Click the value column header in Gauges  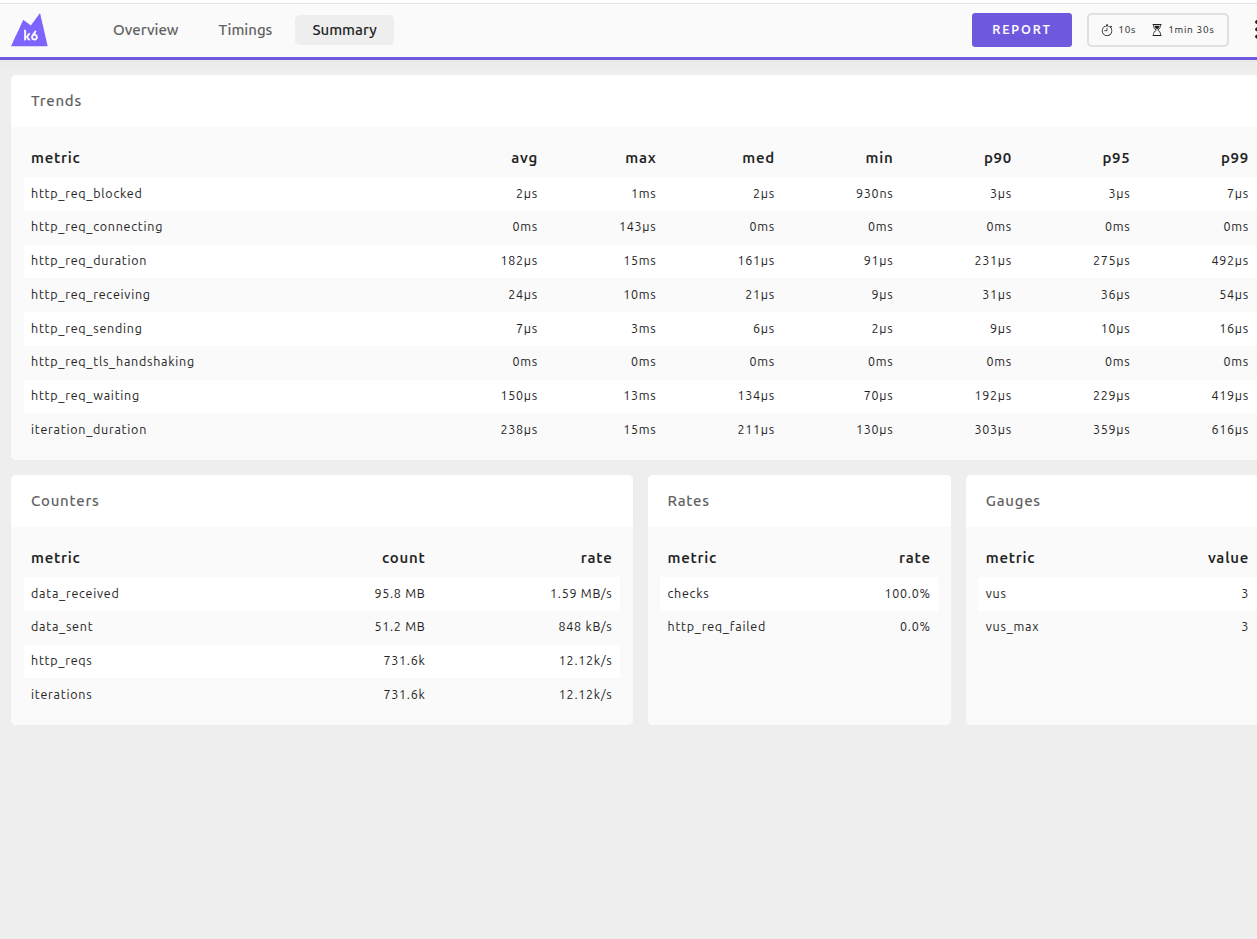pyautogui.click(x=1228, y=558)
